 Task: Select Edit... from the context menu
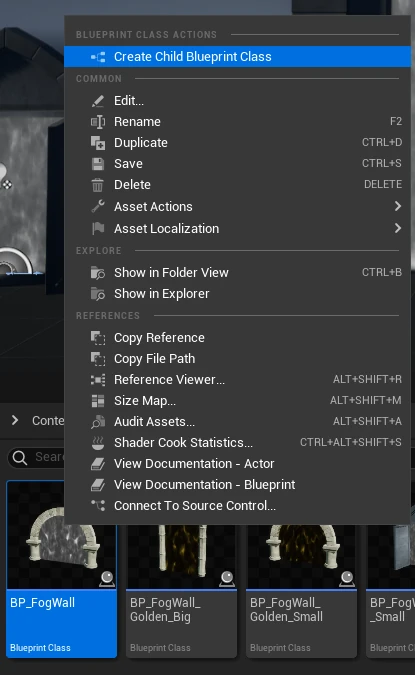point(237,101)
